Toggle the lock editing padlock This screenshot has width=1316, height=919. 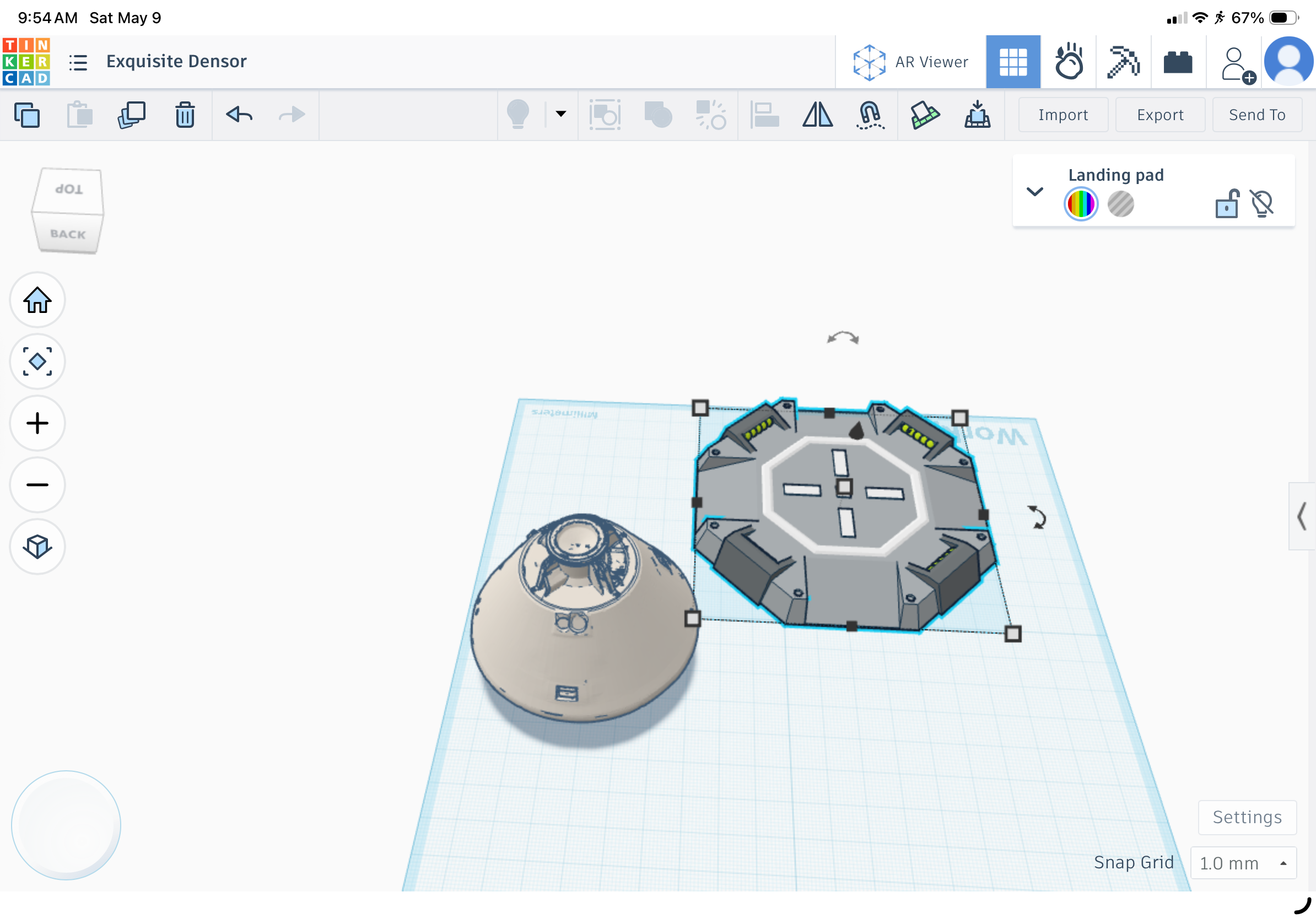pyautogui.click(x=1227, y=203)
